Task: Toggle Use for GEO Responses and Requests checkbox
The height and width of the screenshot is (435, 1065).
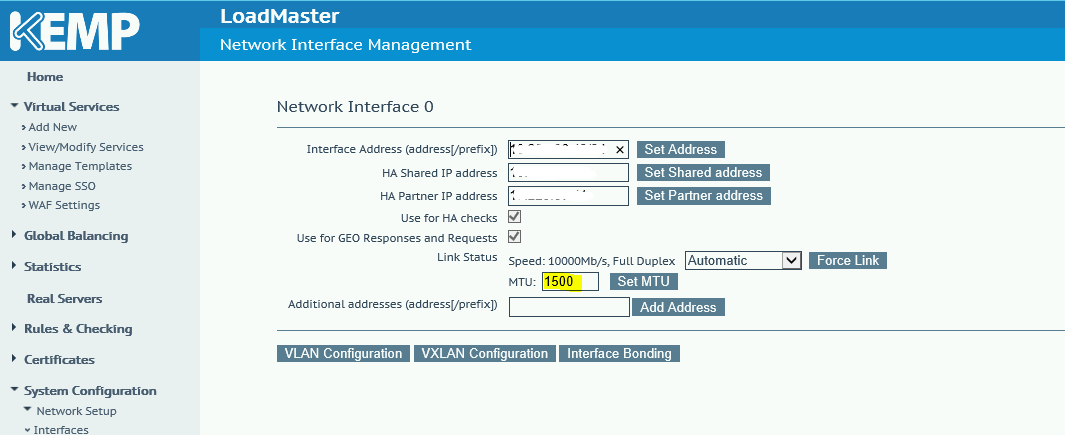Action: click(x=515, y=237)
